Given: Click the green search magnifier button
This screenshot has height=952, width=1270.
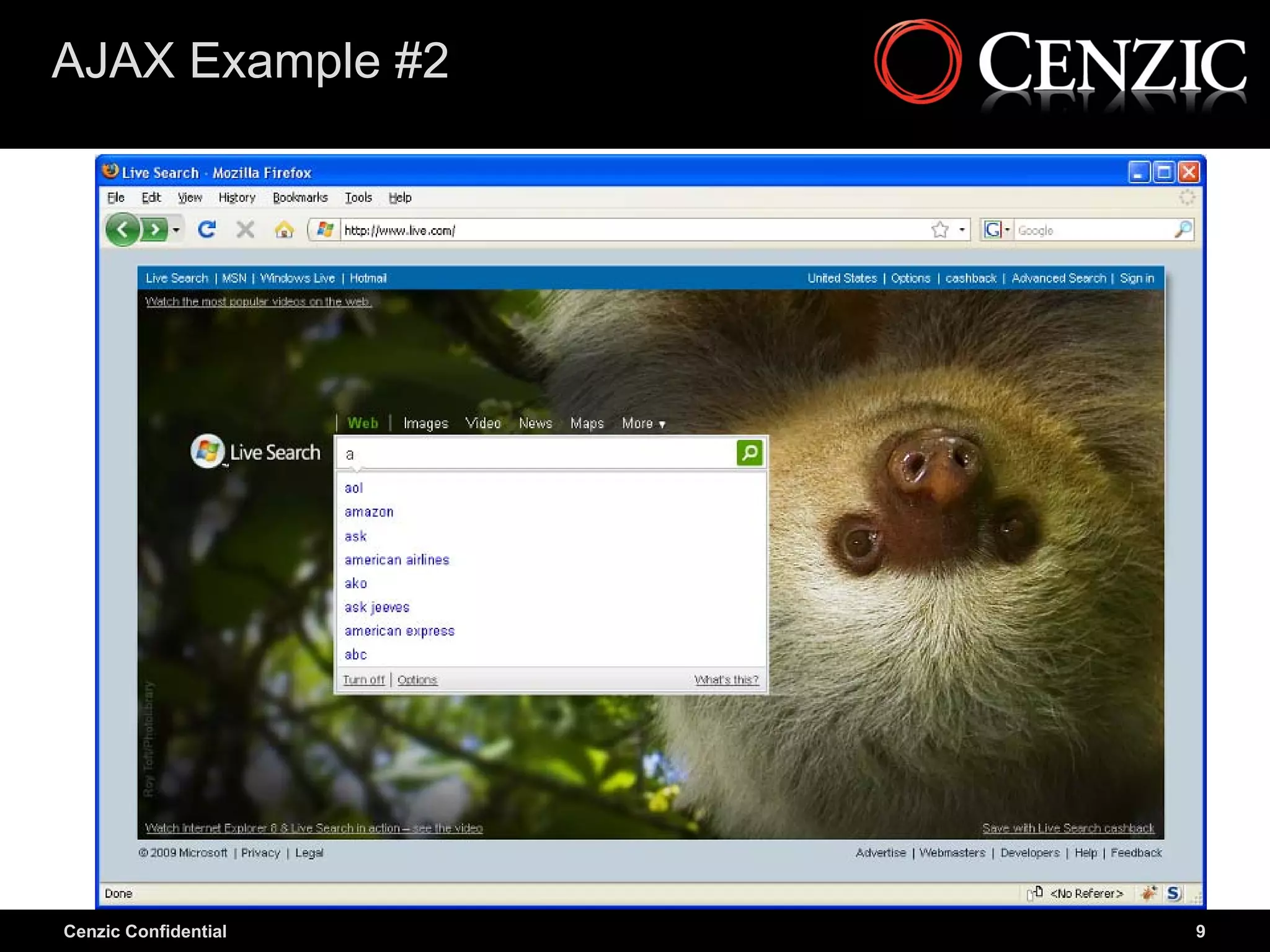Looking at the screenshot, I should point(749,453).
